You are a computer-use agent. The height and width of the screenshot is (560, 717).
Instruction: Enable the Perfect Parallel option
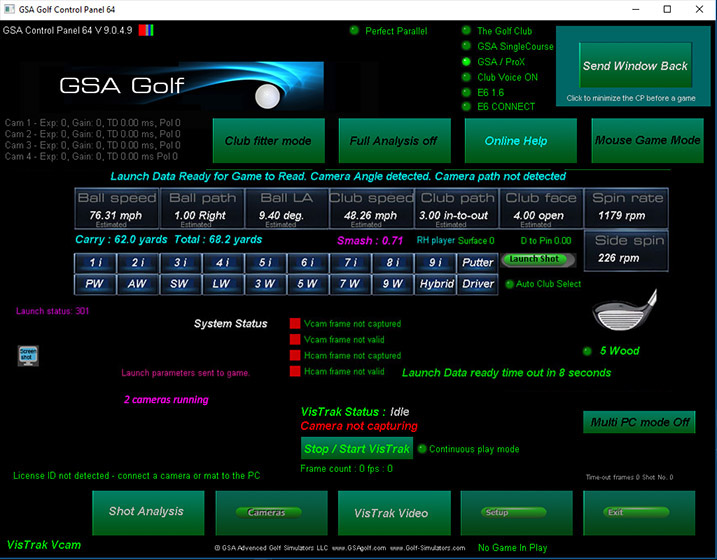[x=355, y=31]
